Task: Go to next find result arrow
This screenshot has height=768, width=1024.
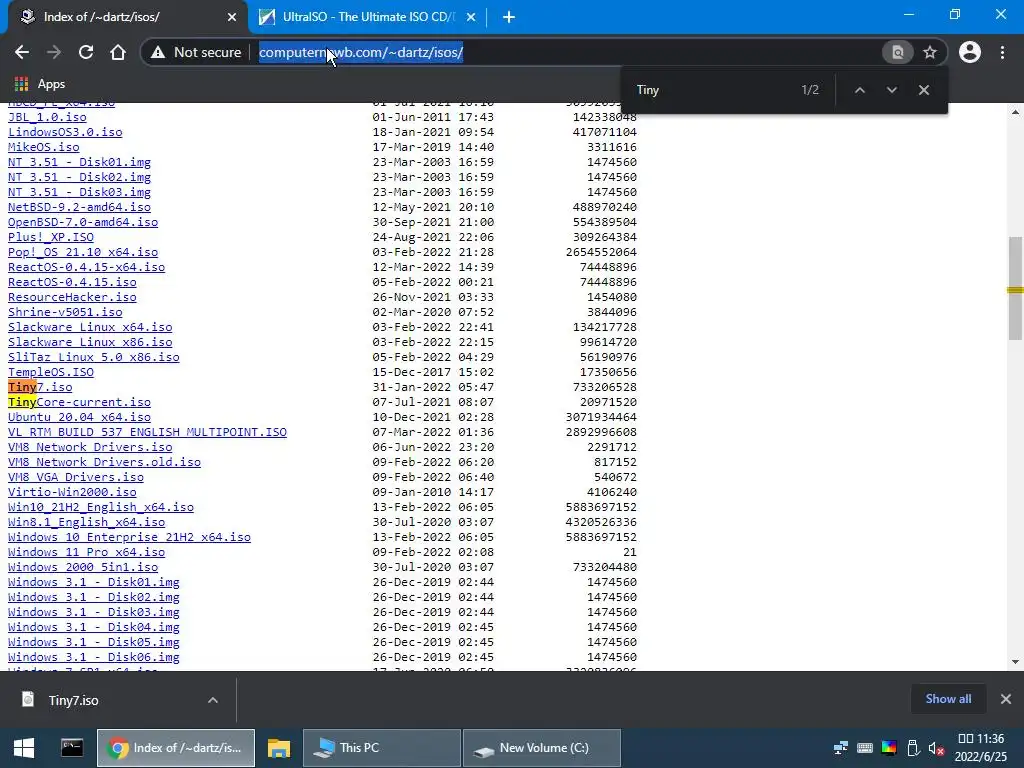Action: coord(891,90)
